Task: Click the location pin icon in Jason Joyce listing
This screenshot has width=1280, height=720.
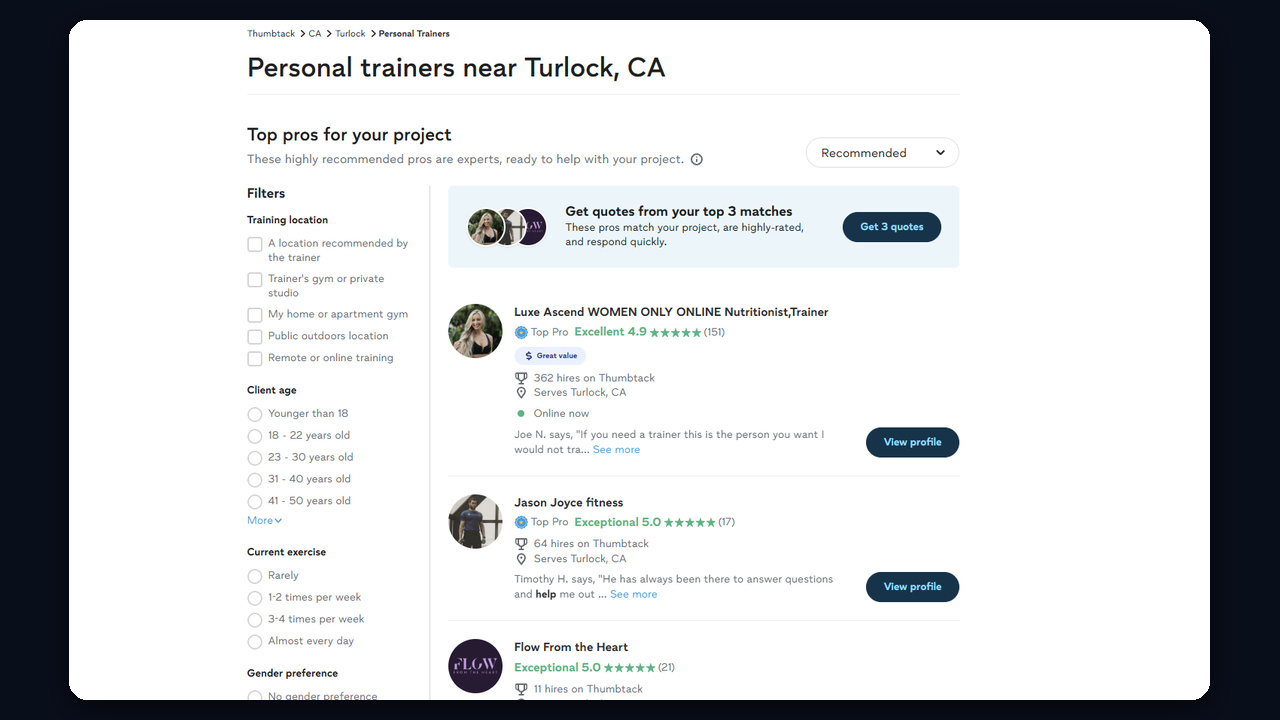Action: (521, 559)
